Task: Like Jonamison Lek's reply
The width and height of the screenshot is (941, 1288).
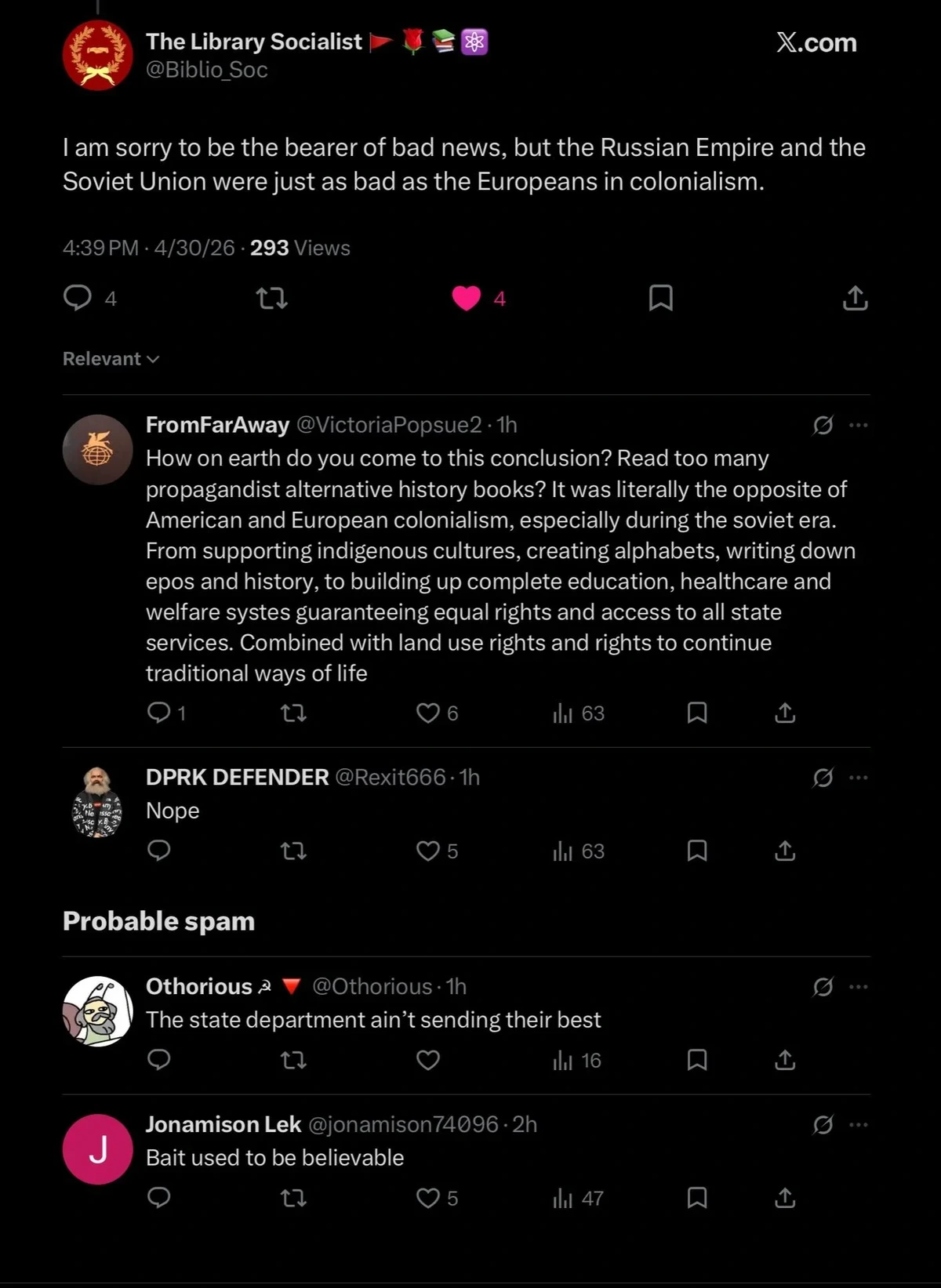Action: click(427, 1198)
